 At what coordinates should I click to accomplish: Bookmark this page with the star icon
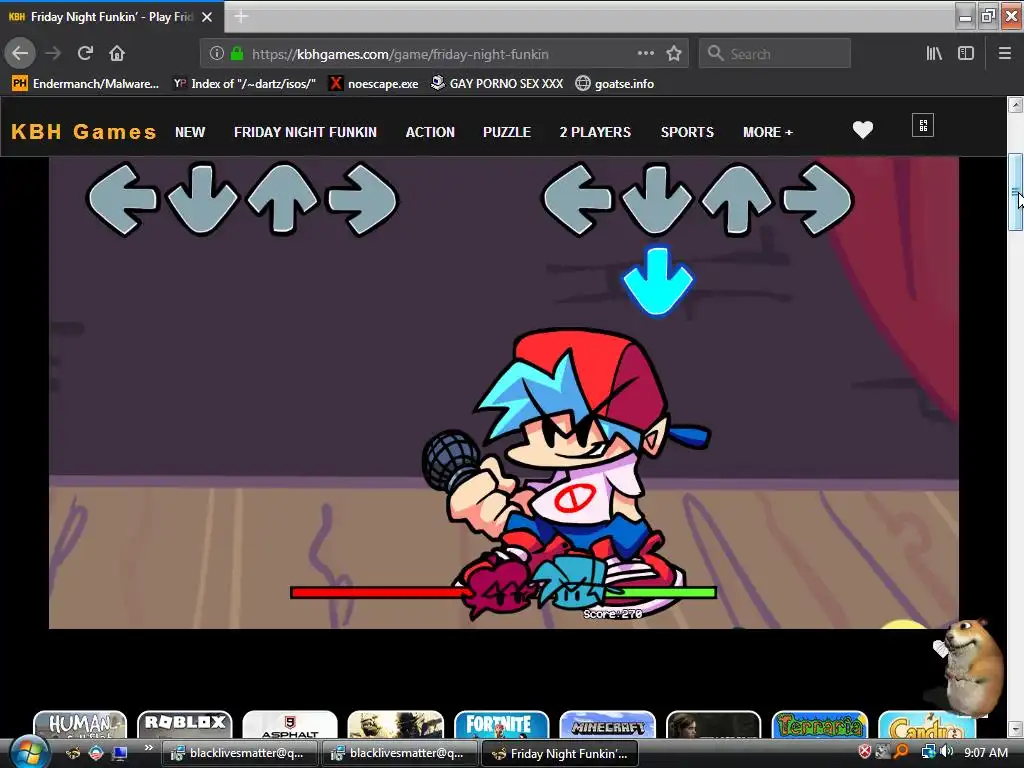[x=674, y=54]
